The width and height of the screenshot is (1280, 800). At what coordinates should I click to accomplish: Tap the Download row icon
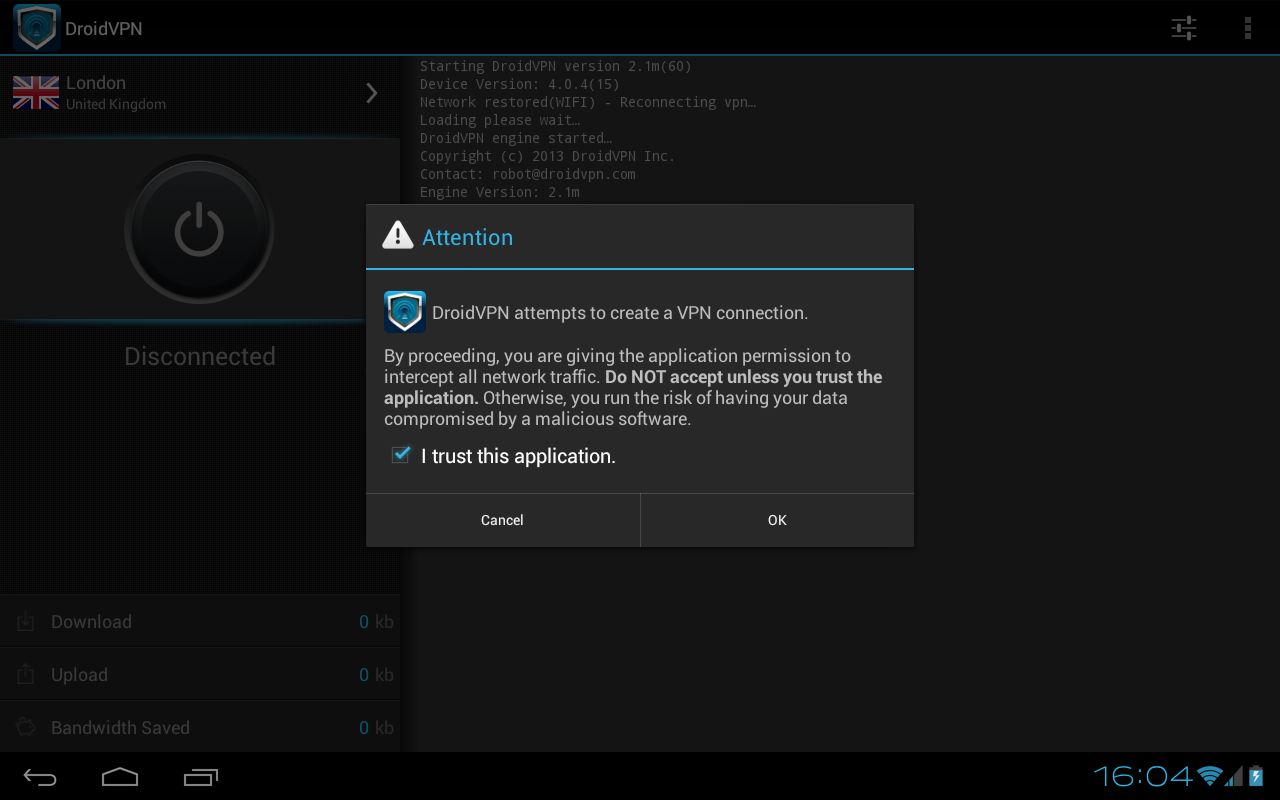click(x=25, y=622)
